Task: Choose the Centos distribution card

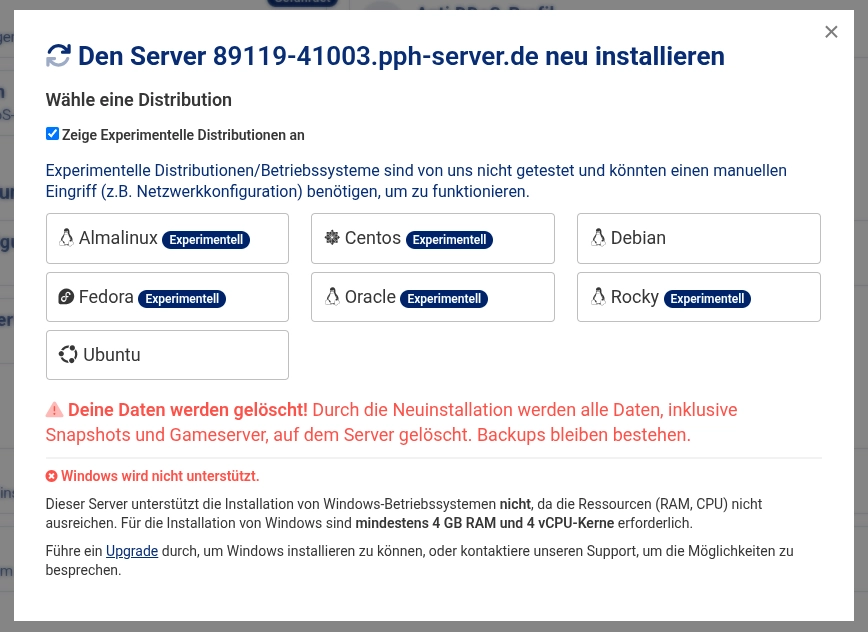Action: point(432,239)
